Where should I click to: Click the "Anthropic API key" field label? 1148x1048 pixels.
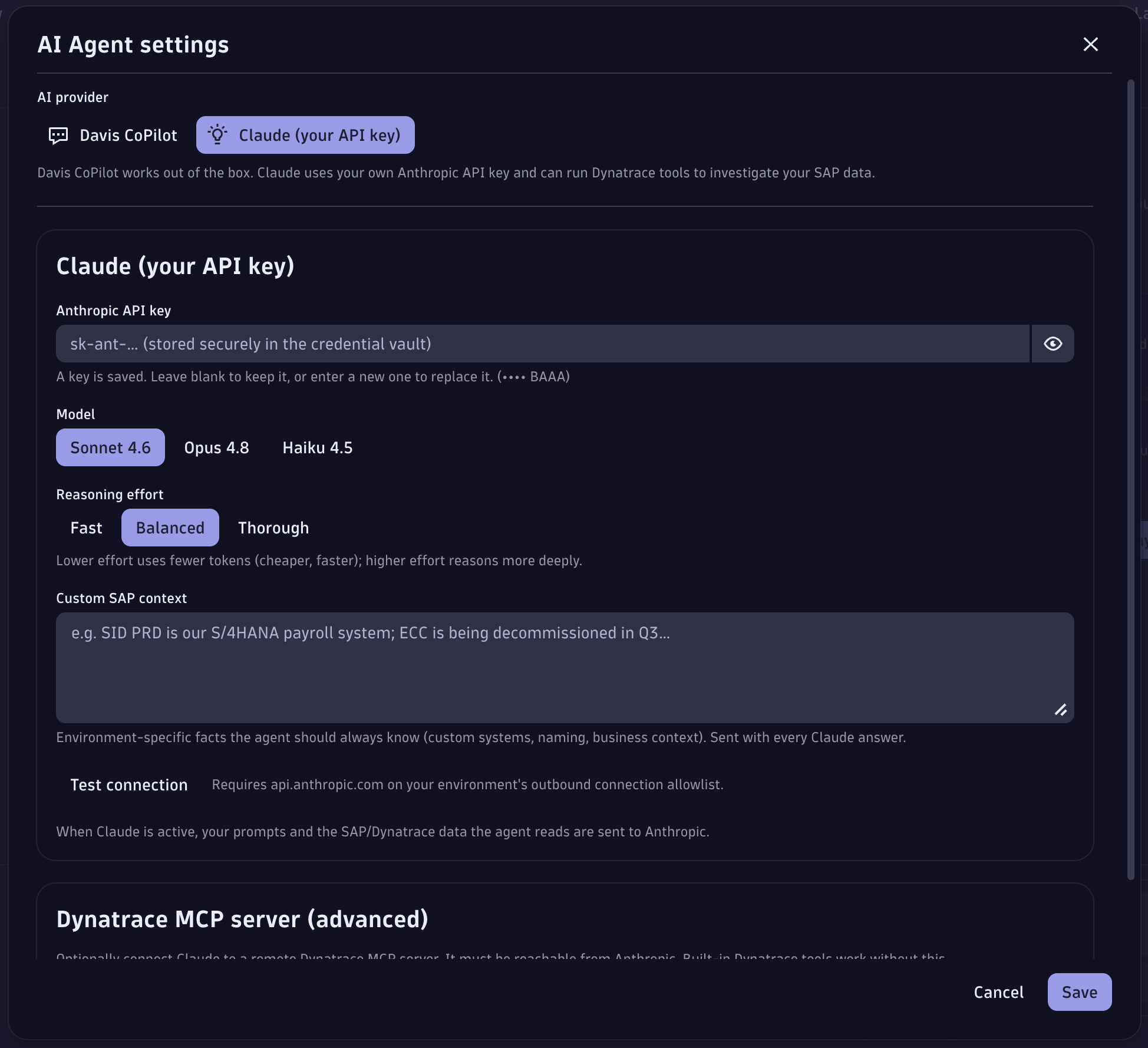113,311
